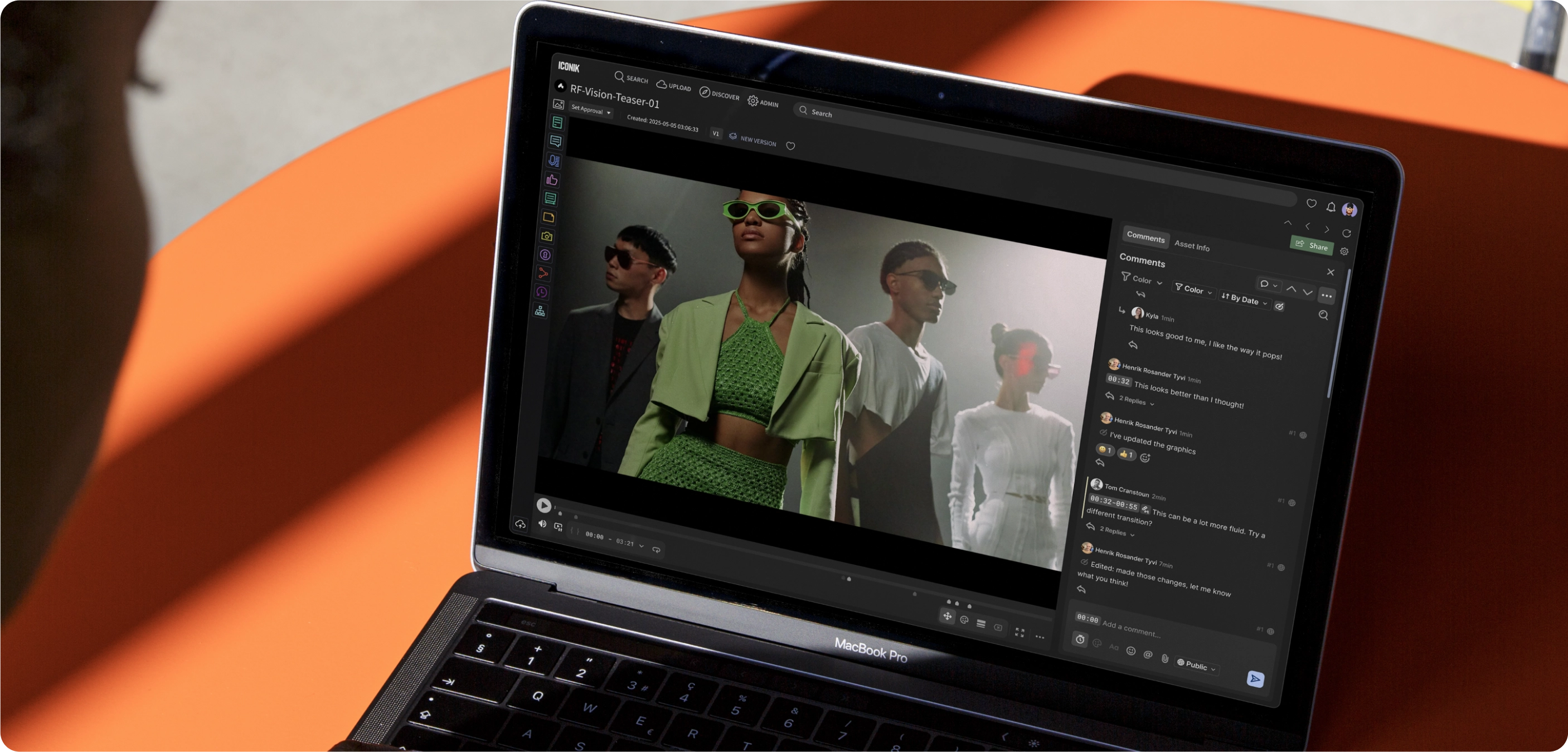Click the home icon beside RF-Vision-Teaser-01

[x=561, y=86]
